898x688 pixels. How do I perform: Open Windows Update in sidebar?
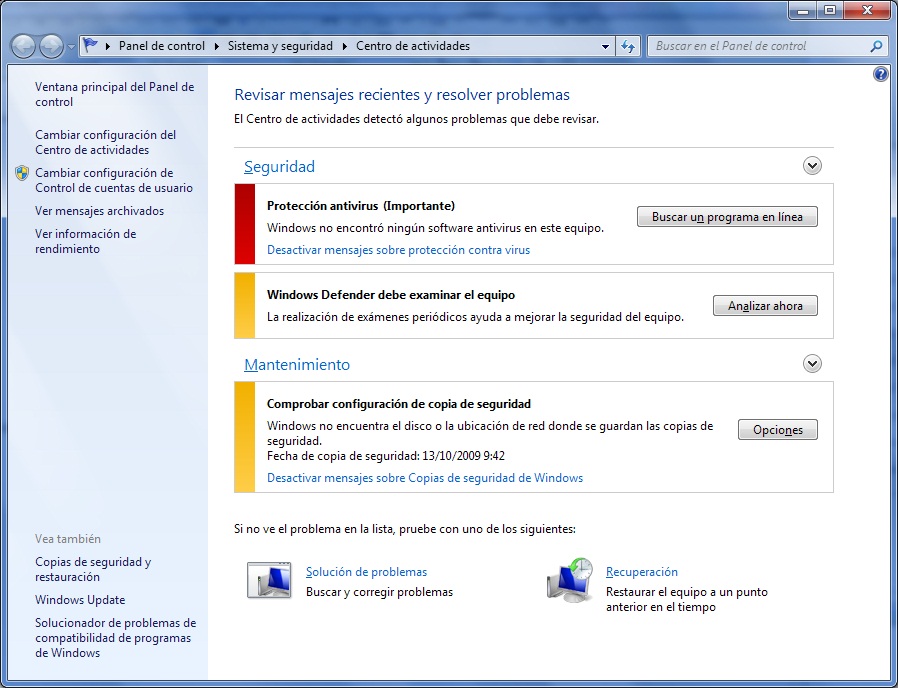click(80, 600)
